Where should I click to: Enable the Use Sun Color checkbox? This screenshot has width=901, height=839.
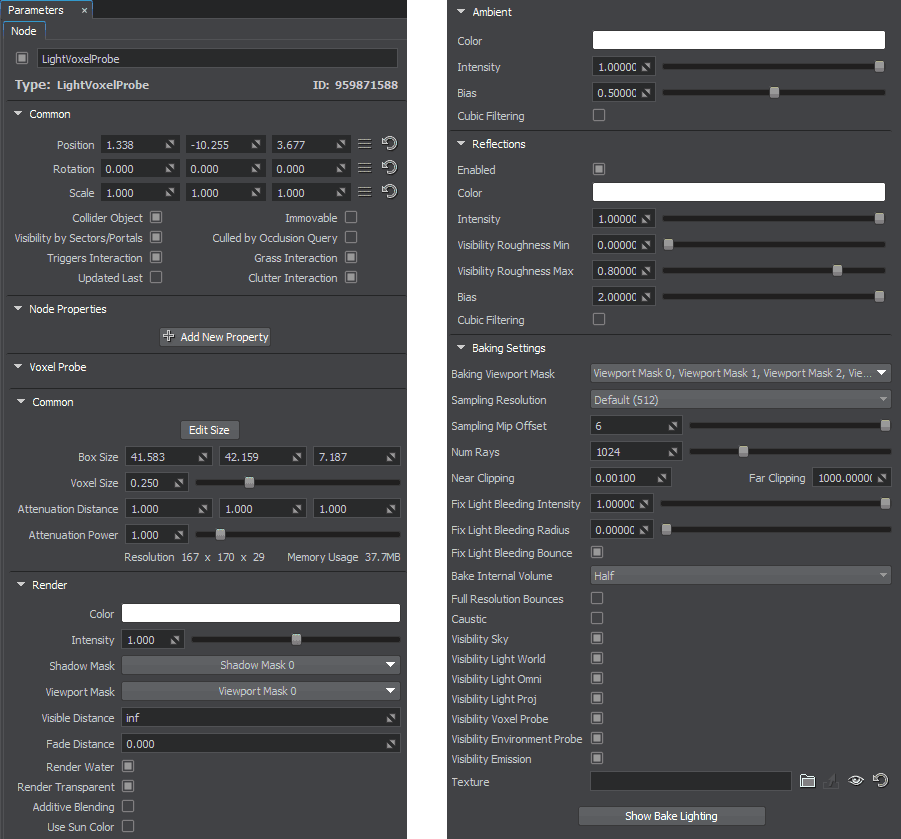(128, 827)
